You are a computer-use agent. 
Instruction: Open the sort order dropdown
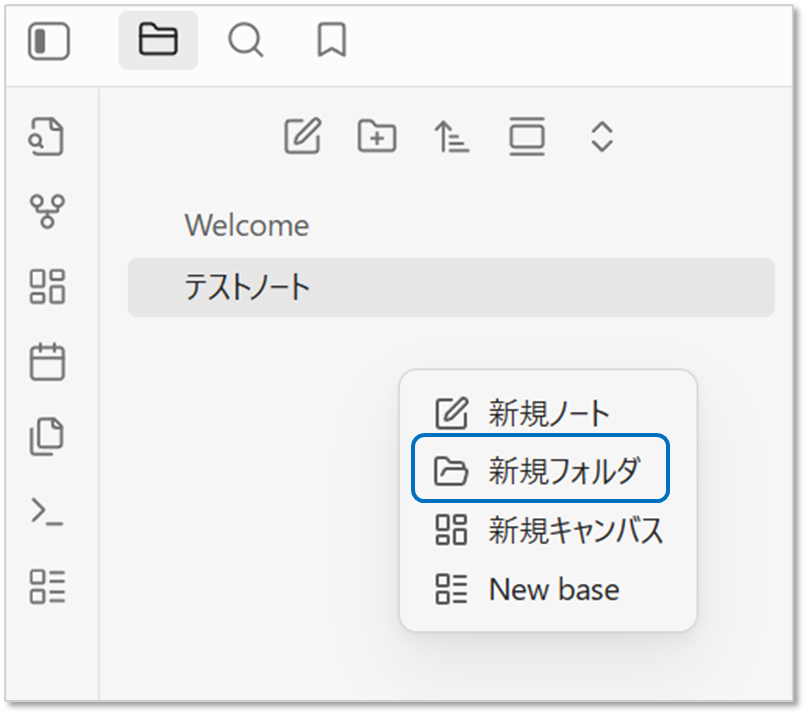(451, 136)
